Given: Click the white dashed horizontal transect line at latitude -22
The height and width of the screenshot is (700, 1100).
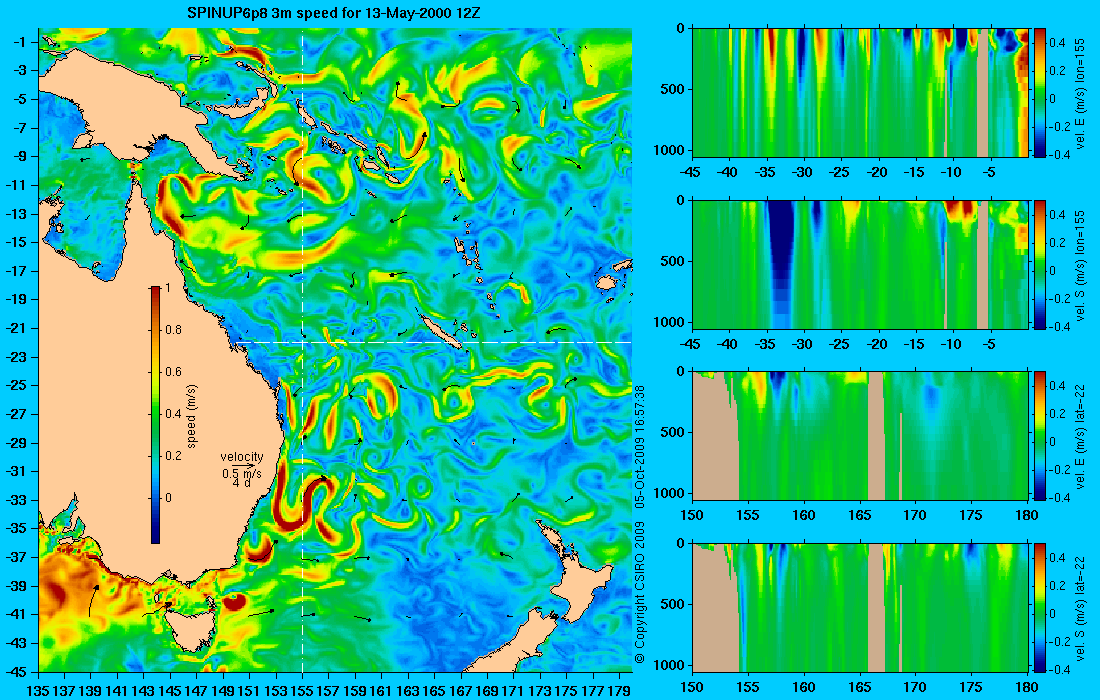Looking at the screenshot, I should (436, 342).
